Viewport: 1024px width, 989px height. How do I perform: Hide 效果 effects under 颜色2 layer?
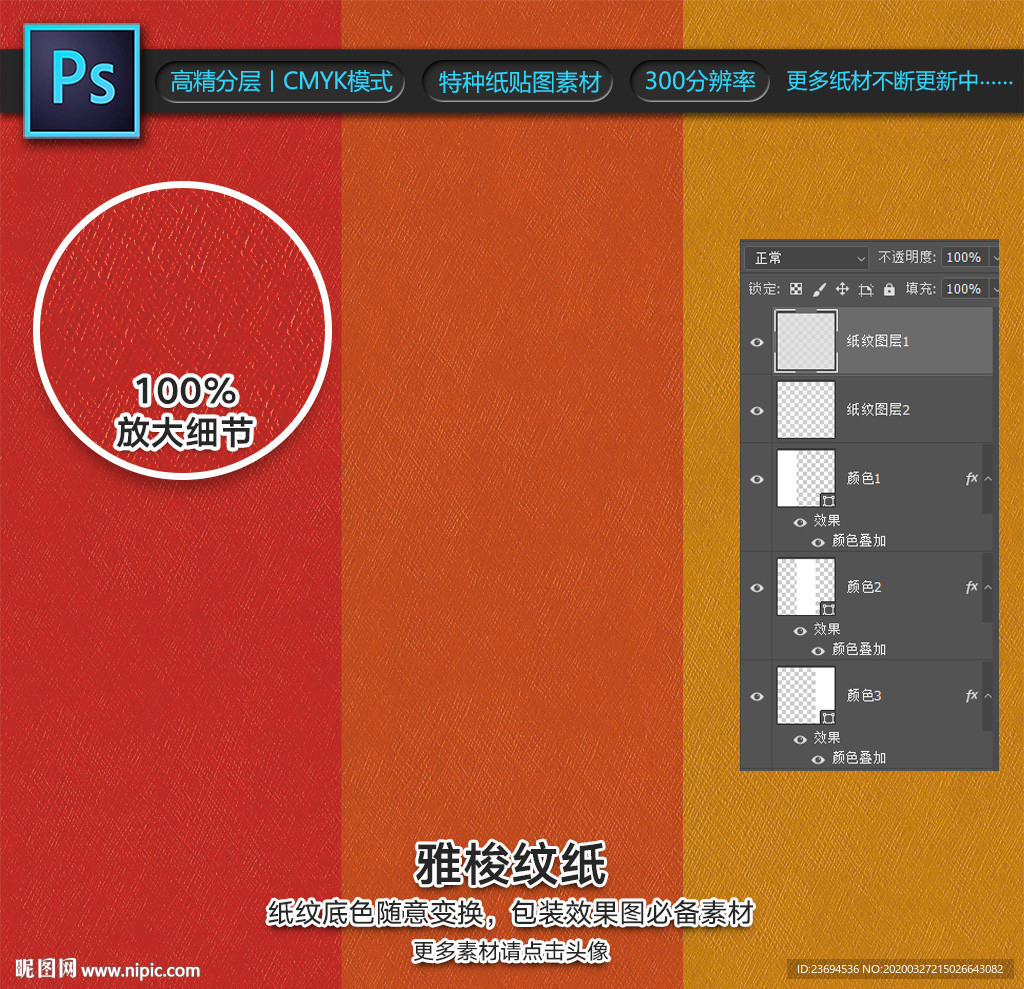click(800, 631)
